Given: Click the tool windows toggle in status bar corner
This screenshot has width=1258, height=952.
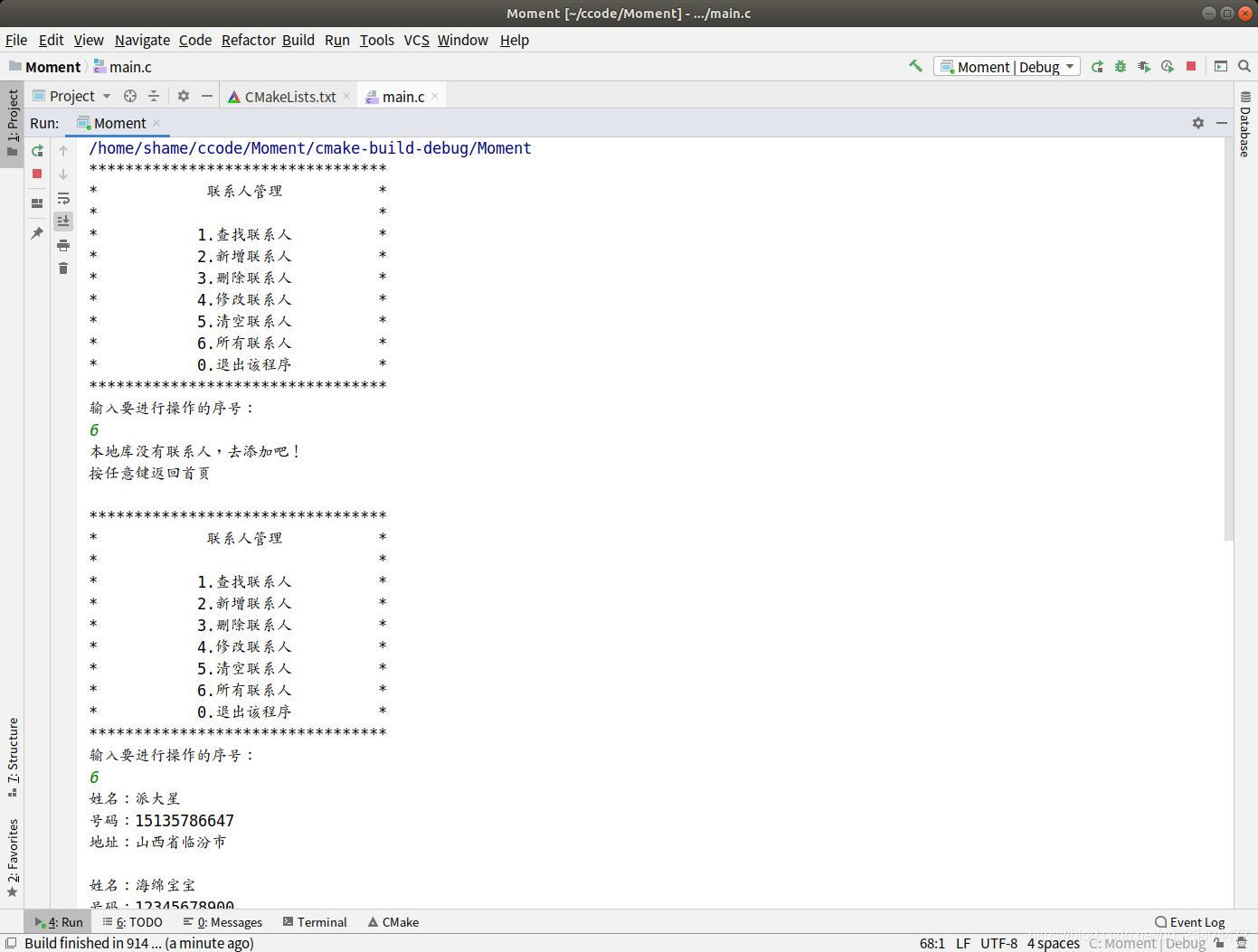Looking at the screenshot, I should point(11,943).
